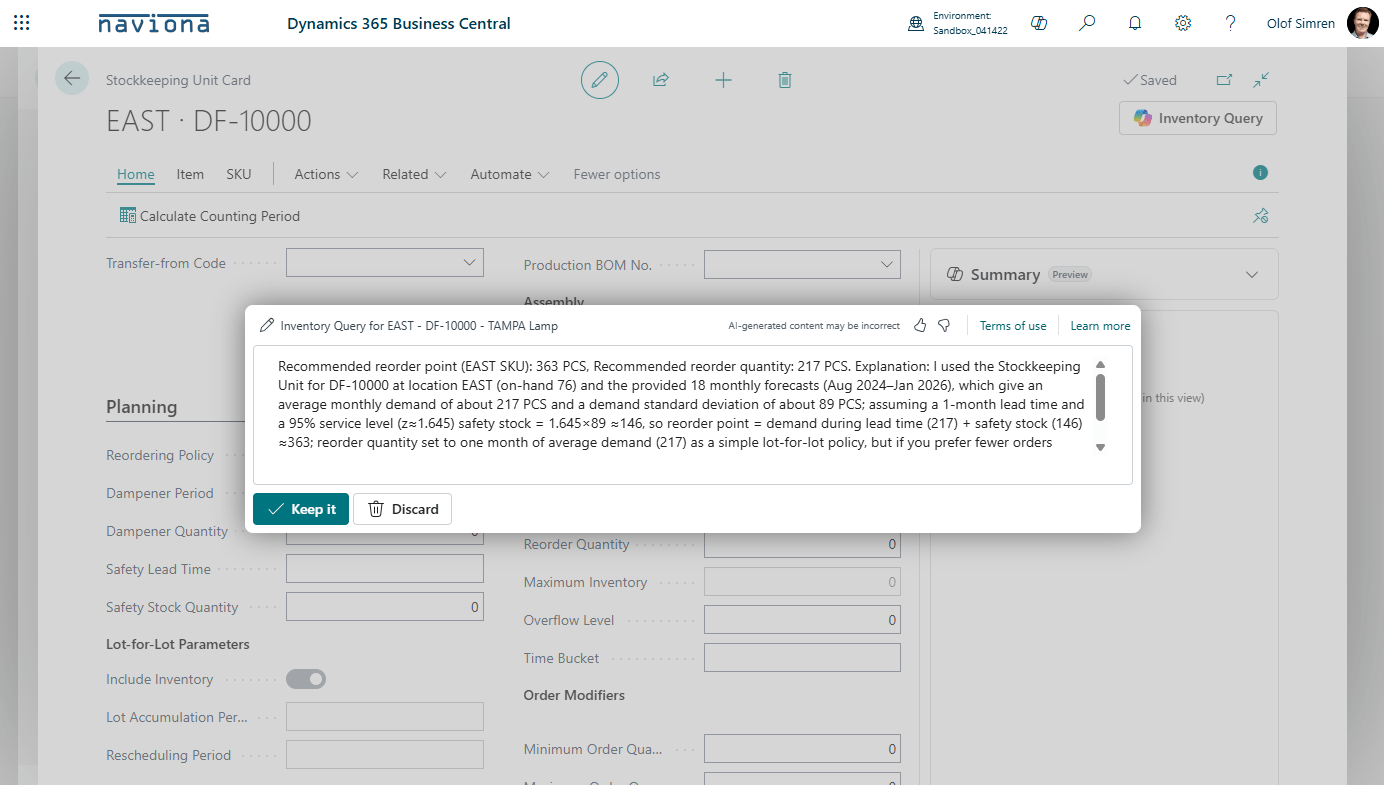This screenshot has height=785, width=1384.
Task: Click the Rescheduling Period field
Action: 385,755
